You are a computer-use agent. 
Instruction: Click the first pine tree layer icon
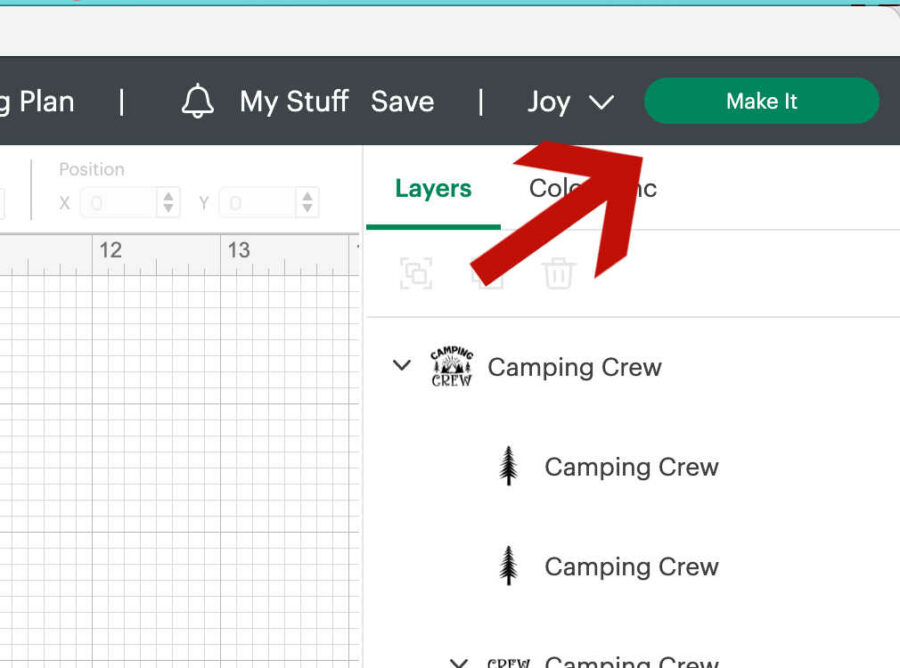[x=509, y=467]
